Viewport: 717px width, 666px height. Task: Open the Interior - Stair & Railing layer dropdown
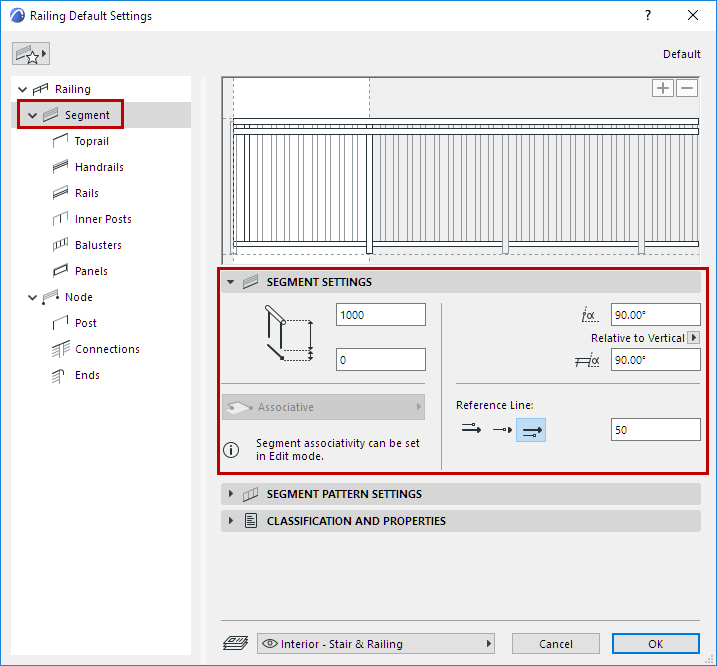[x=376, y=644]
